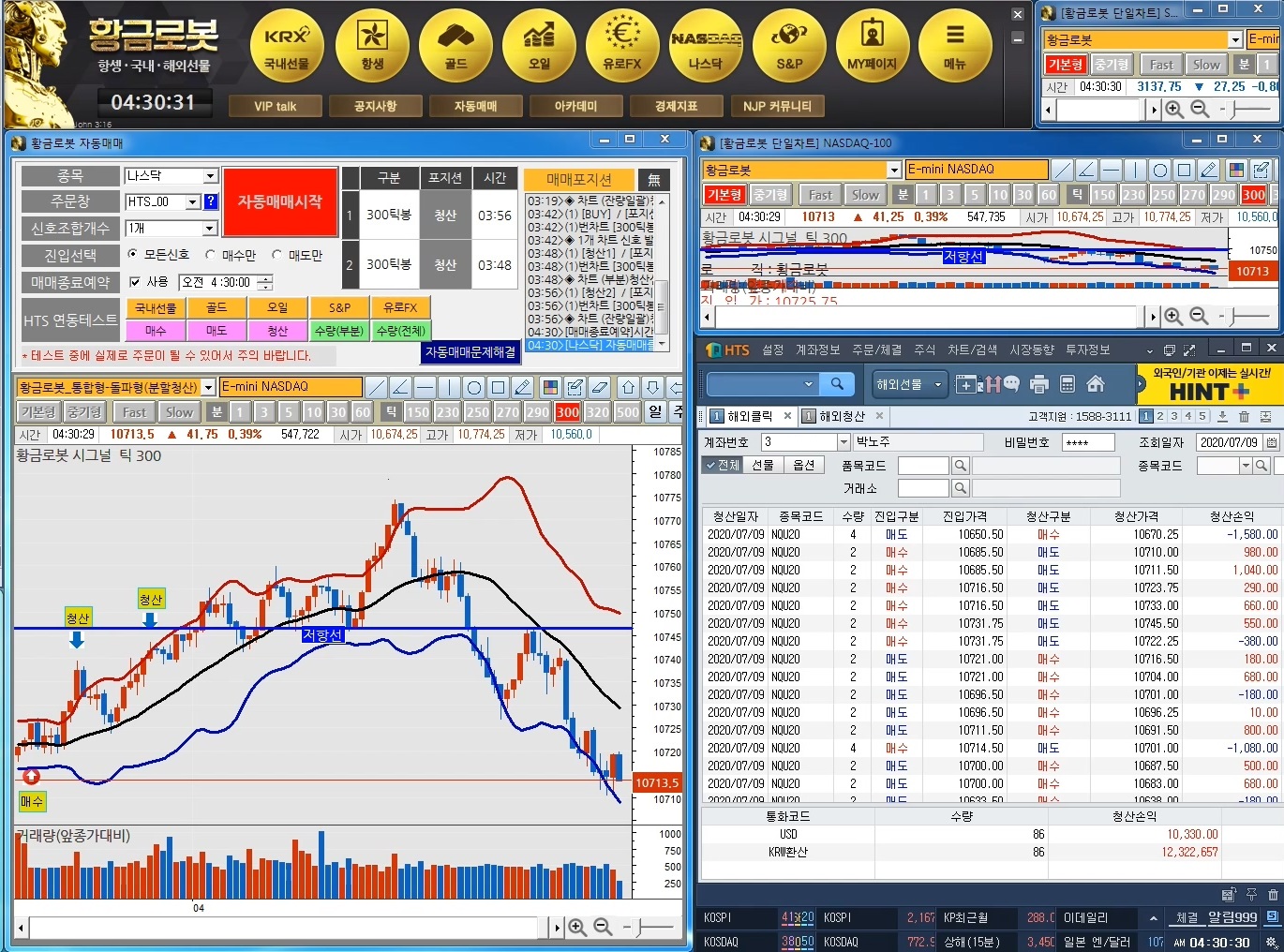The image size is (1284, 952).
Task: Open the 골드 gold bar icon
Action: point(455,47)
